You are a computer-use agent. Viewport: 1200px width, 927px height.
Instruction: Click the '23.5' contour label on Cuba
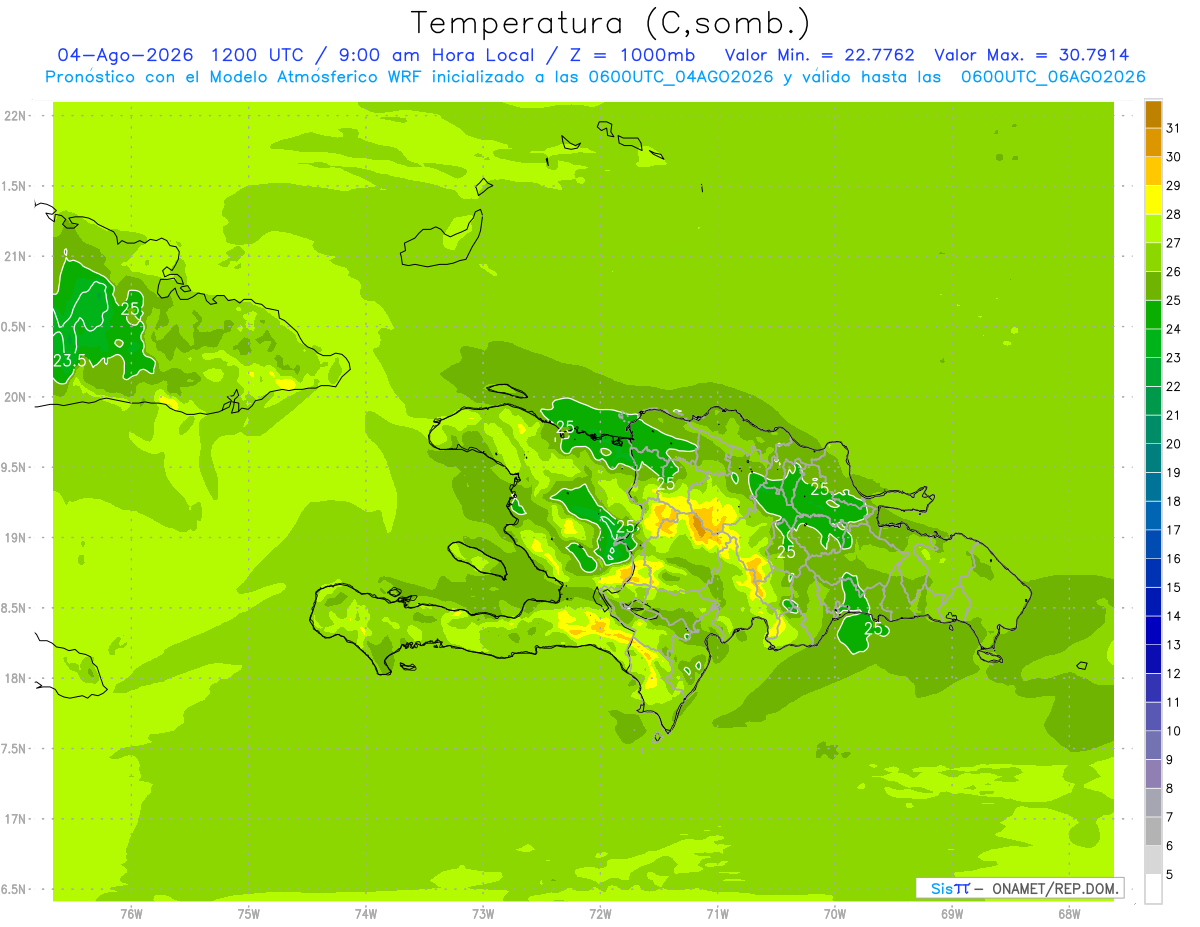(69, 360)
